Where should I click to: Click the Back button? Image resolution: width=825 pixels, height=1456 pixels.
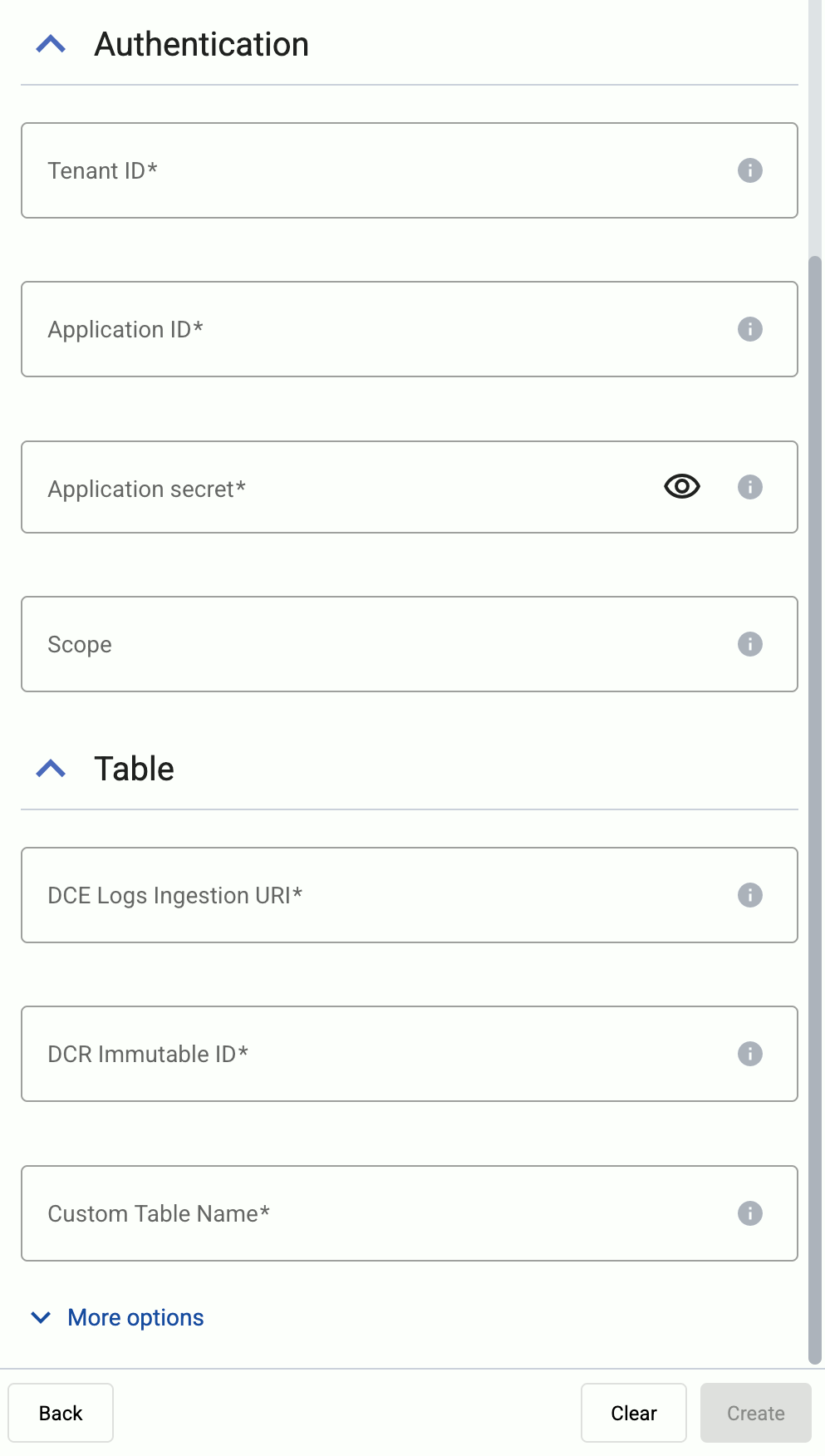(60, 1413)
